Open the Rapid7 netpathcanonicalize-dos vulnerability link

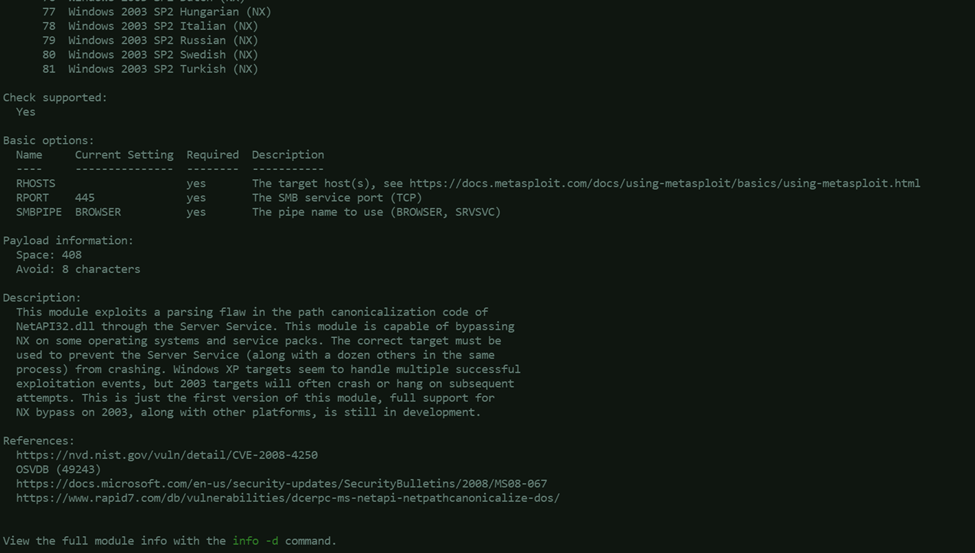click(x=287, y=498)
